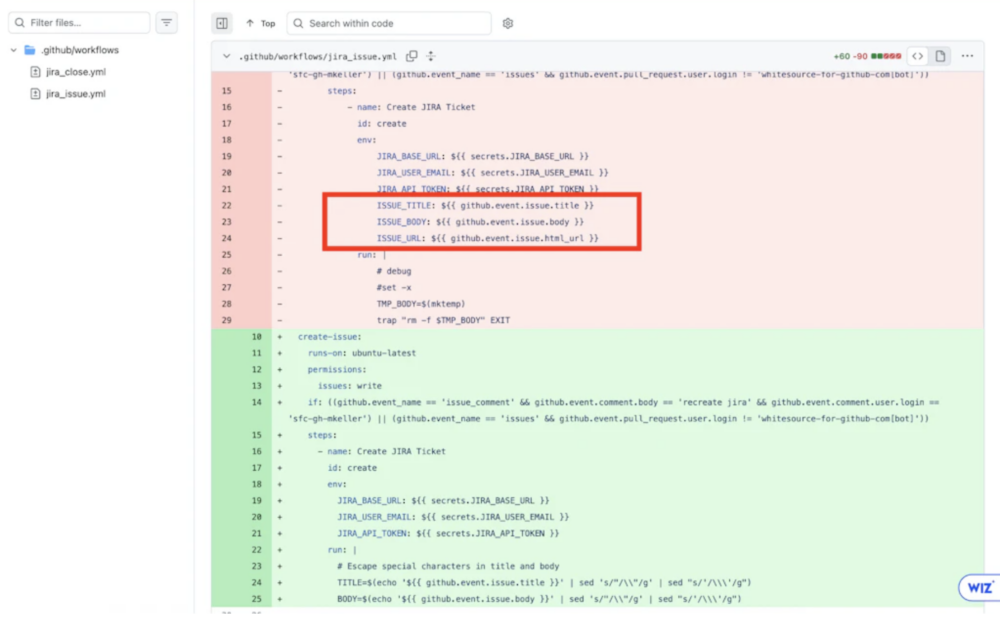Click the removed JIRA_BASE_URL line
Viewport: 1000px width, 618px height.
click(482, 156)
